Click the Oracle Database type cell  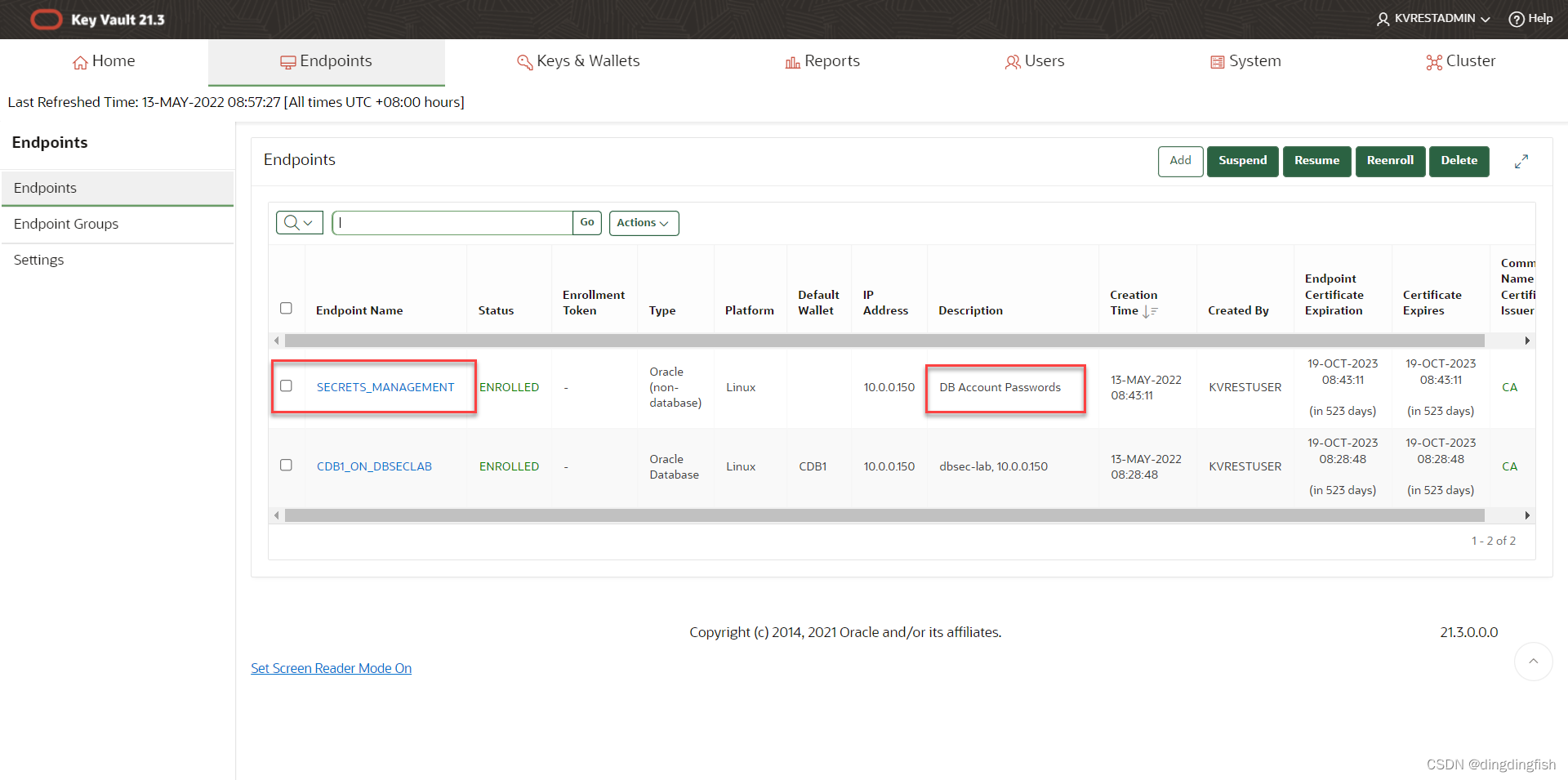(x=674, y=466)
